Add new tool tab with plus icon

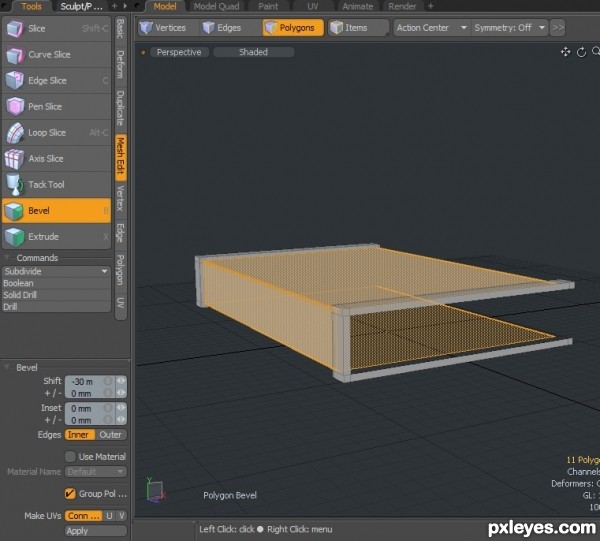coord(114,7)
